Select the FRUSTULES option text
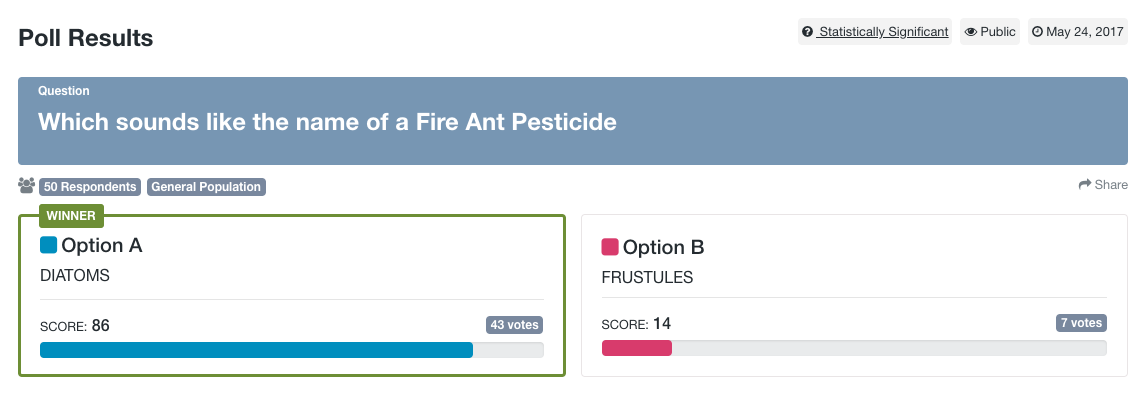1148x400 pixels. [647, 278]
